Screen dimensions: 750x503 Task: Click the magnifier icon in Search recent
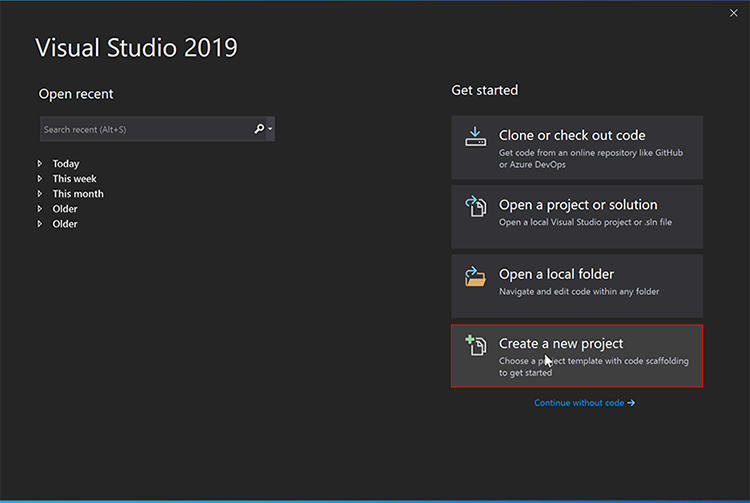259,129
